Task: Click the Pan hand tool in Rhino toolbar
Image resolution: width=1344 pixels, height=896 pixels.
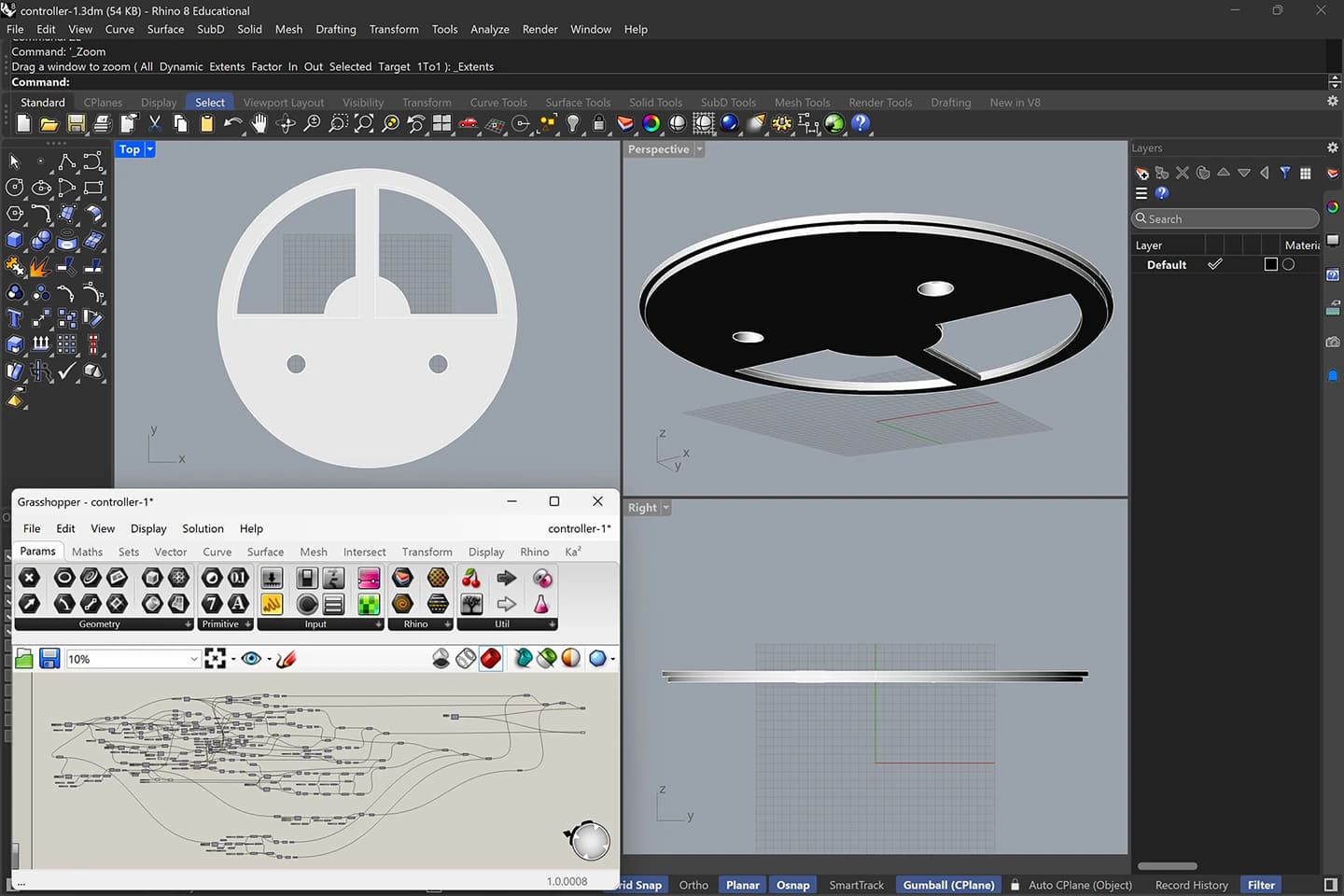Action: [259, 123]
